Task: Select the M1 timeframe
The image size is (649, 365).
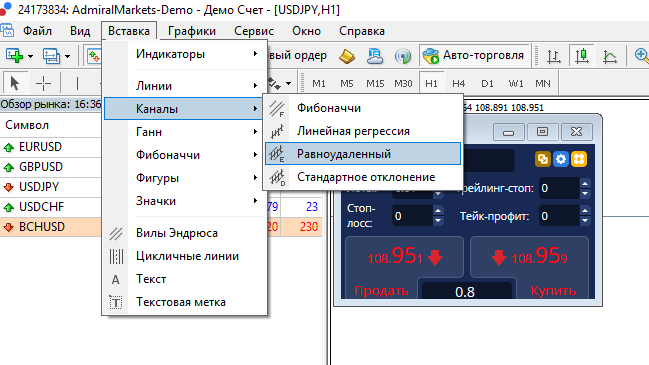Action: tap(319, 84)
